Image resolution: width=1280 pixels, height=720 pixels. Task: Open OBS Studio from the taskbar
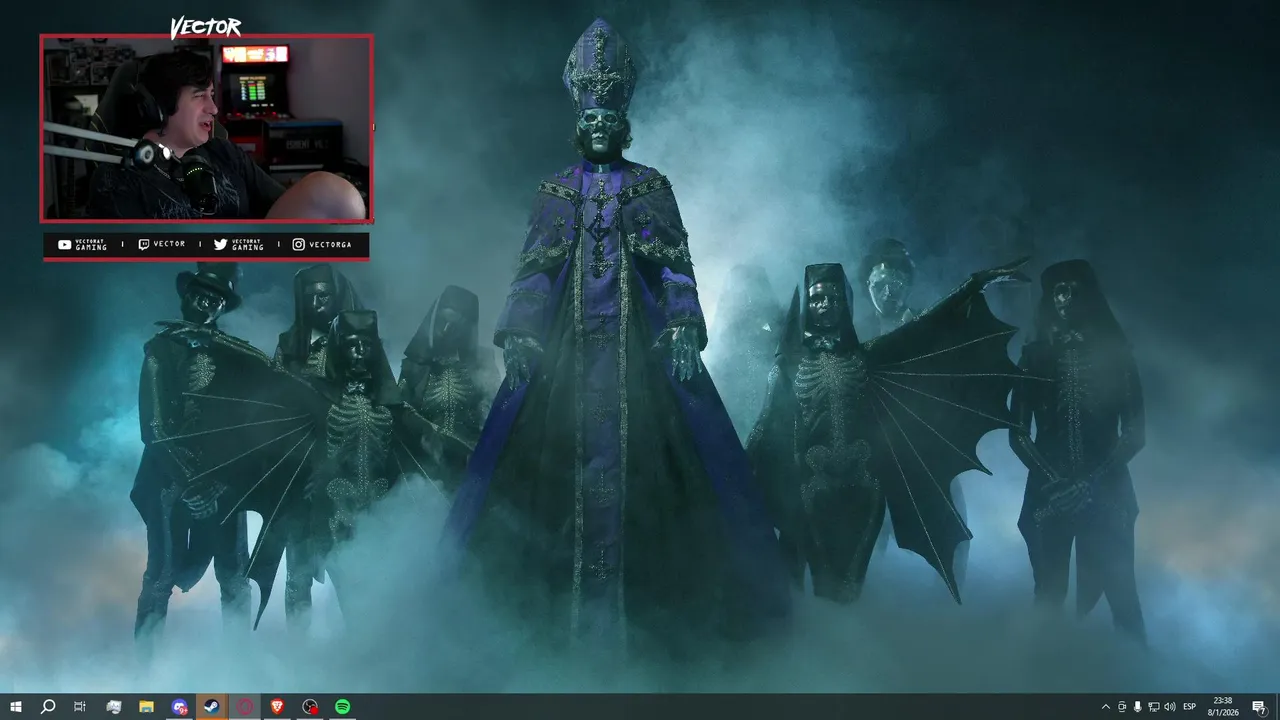pos(310,706)
